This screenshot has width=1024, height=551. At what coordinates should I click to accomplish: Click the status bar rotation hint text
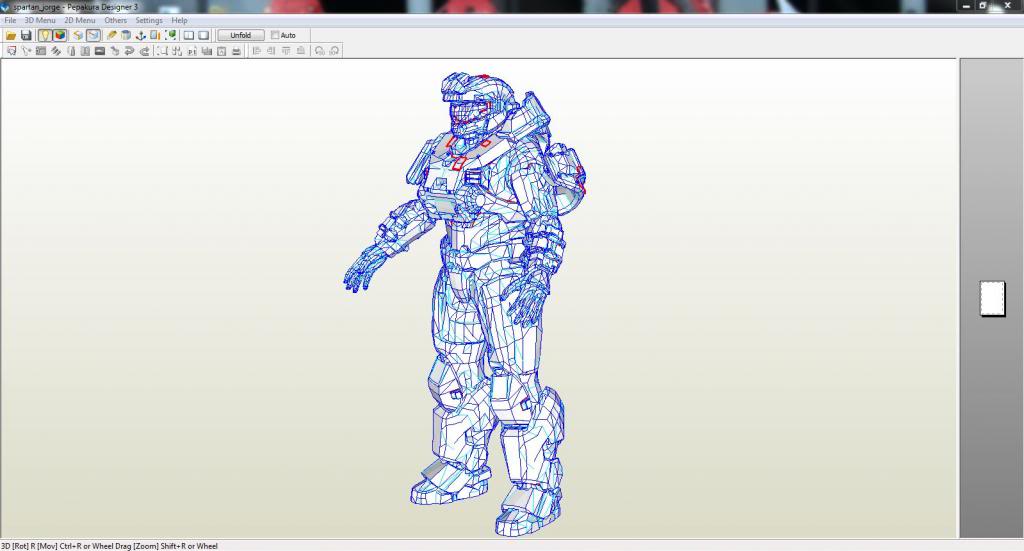point(109,546)
